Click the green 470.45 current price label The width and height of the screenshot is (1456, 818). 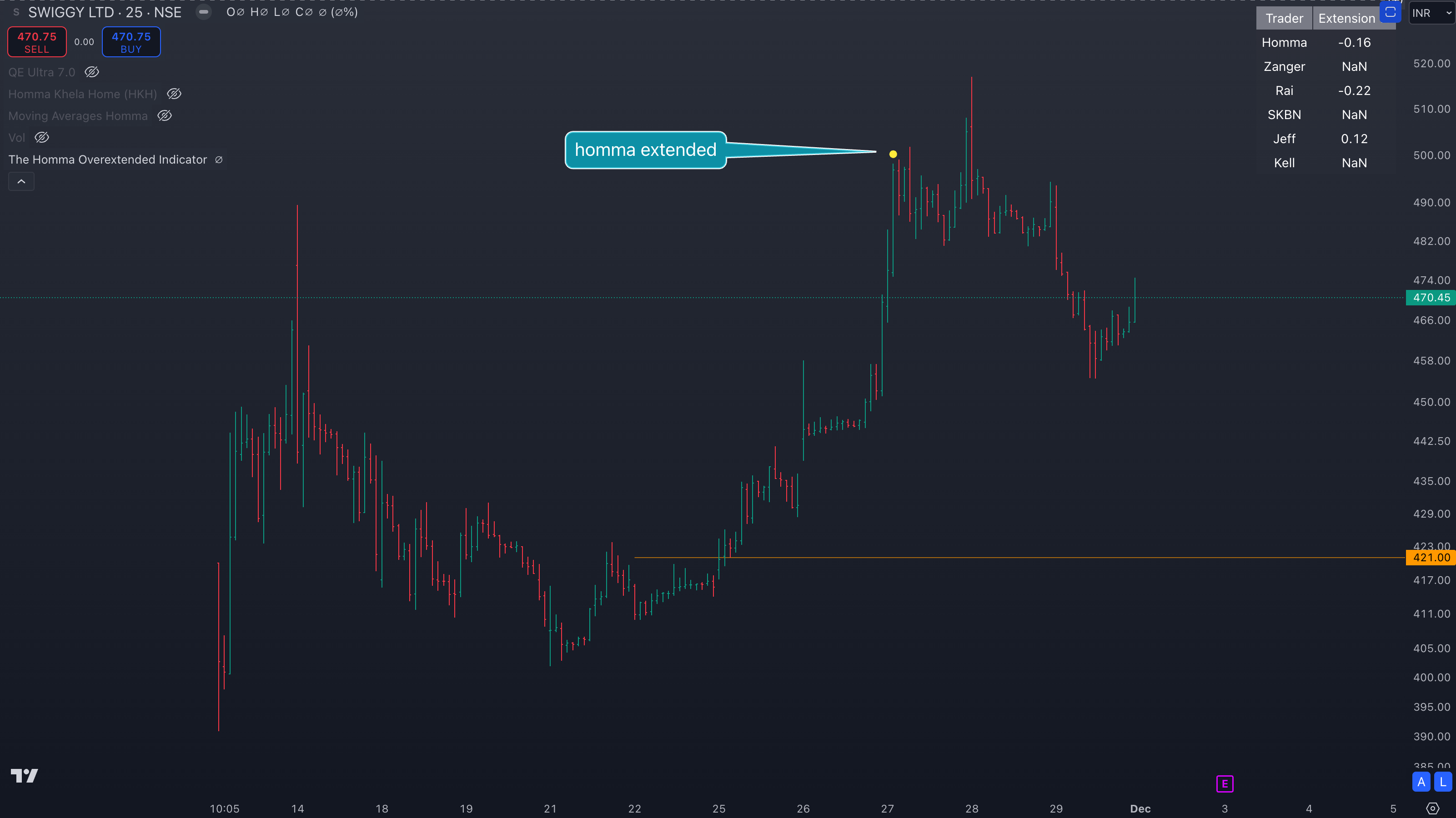(1431, 298)
